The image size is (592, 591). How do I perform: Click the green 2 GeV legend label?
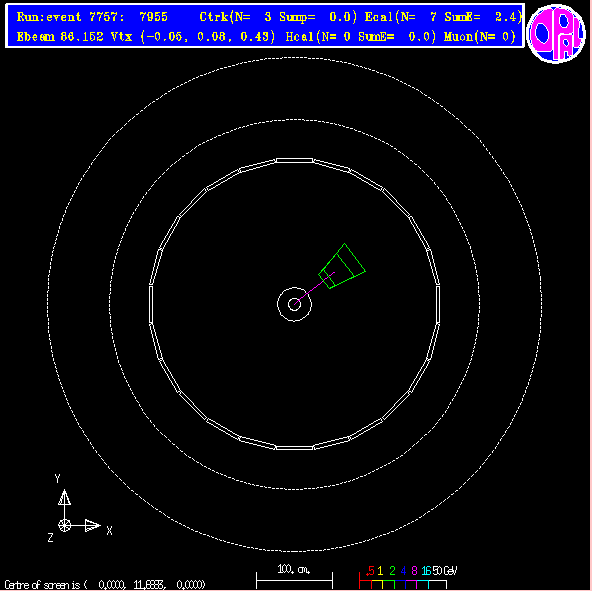tap(392, 571)
